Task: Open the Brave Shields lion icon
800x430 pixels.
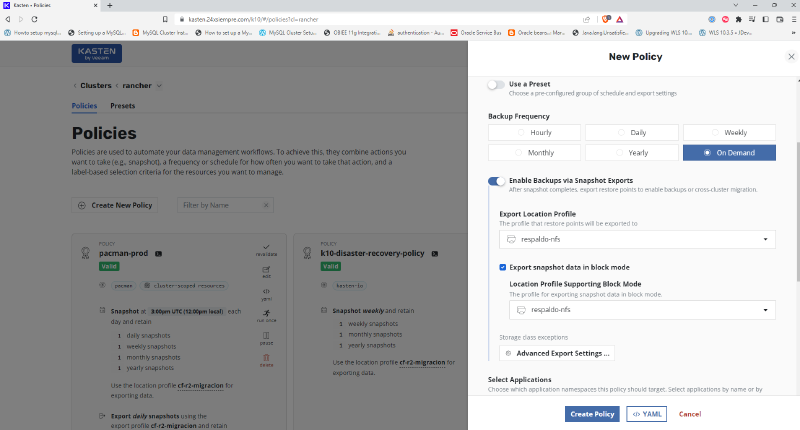Action: pyautogui.click(x=606, y=19)
